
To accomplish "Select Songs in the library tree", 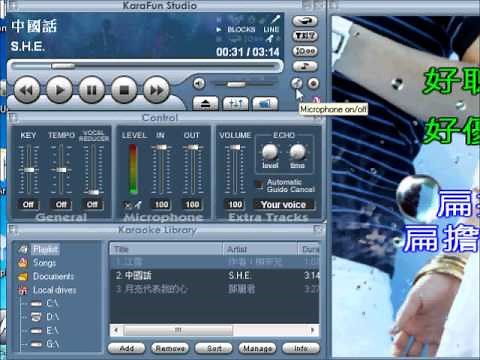I will (x=44, y=263).
